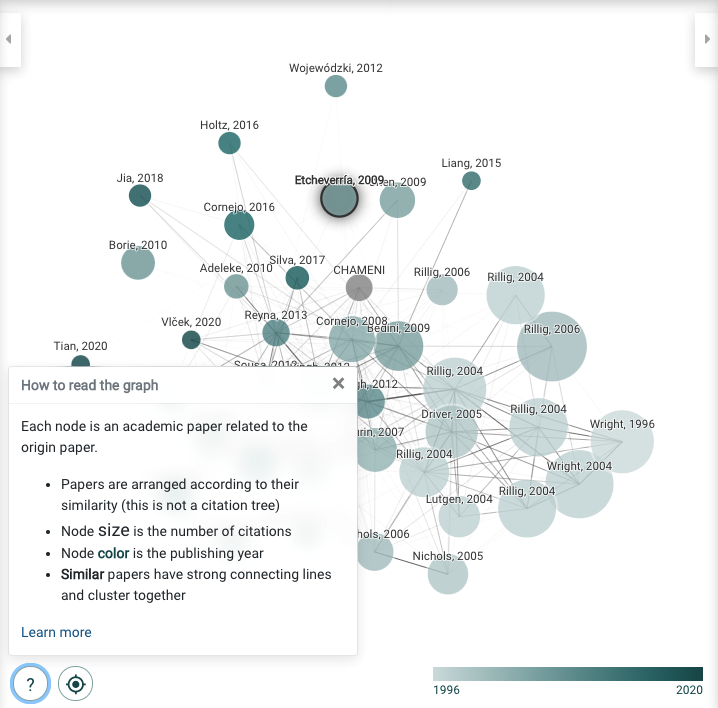The width and height of the screenshot is (718, 708).
Task: Expand the right panel arrow
Action: pos(707,39)
